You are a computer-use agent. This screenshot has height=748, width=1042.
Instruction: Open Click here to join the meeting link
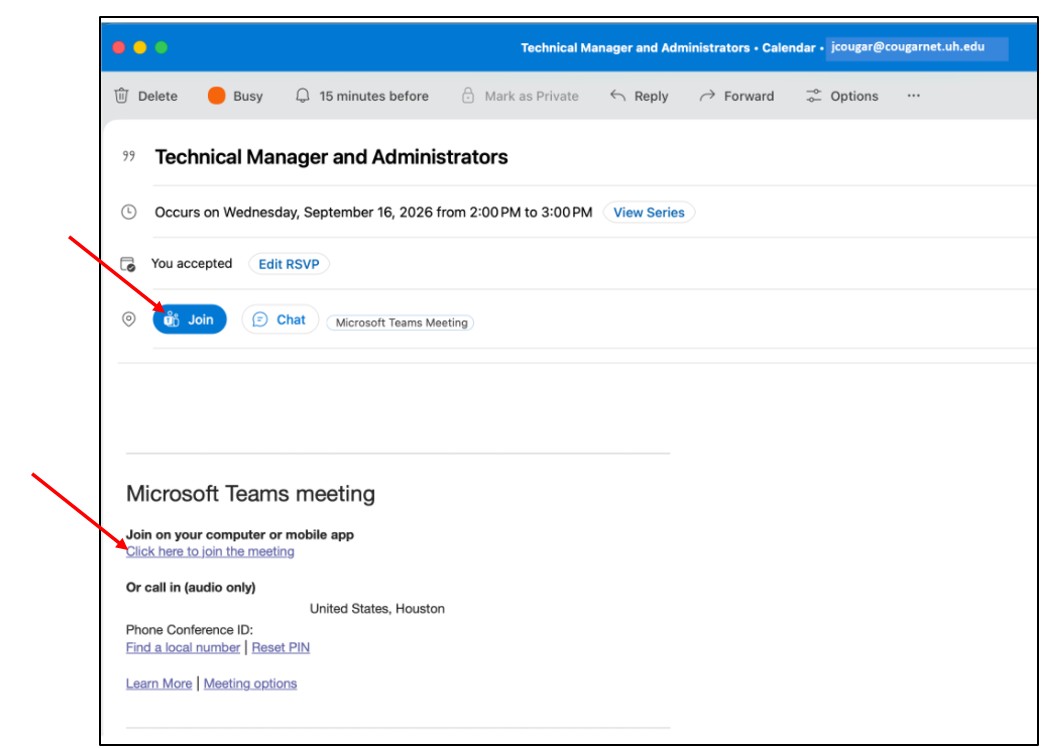point(210,551)
